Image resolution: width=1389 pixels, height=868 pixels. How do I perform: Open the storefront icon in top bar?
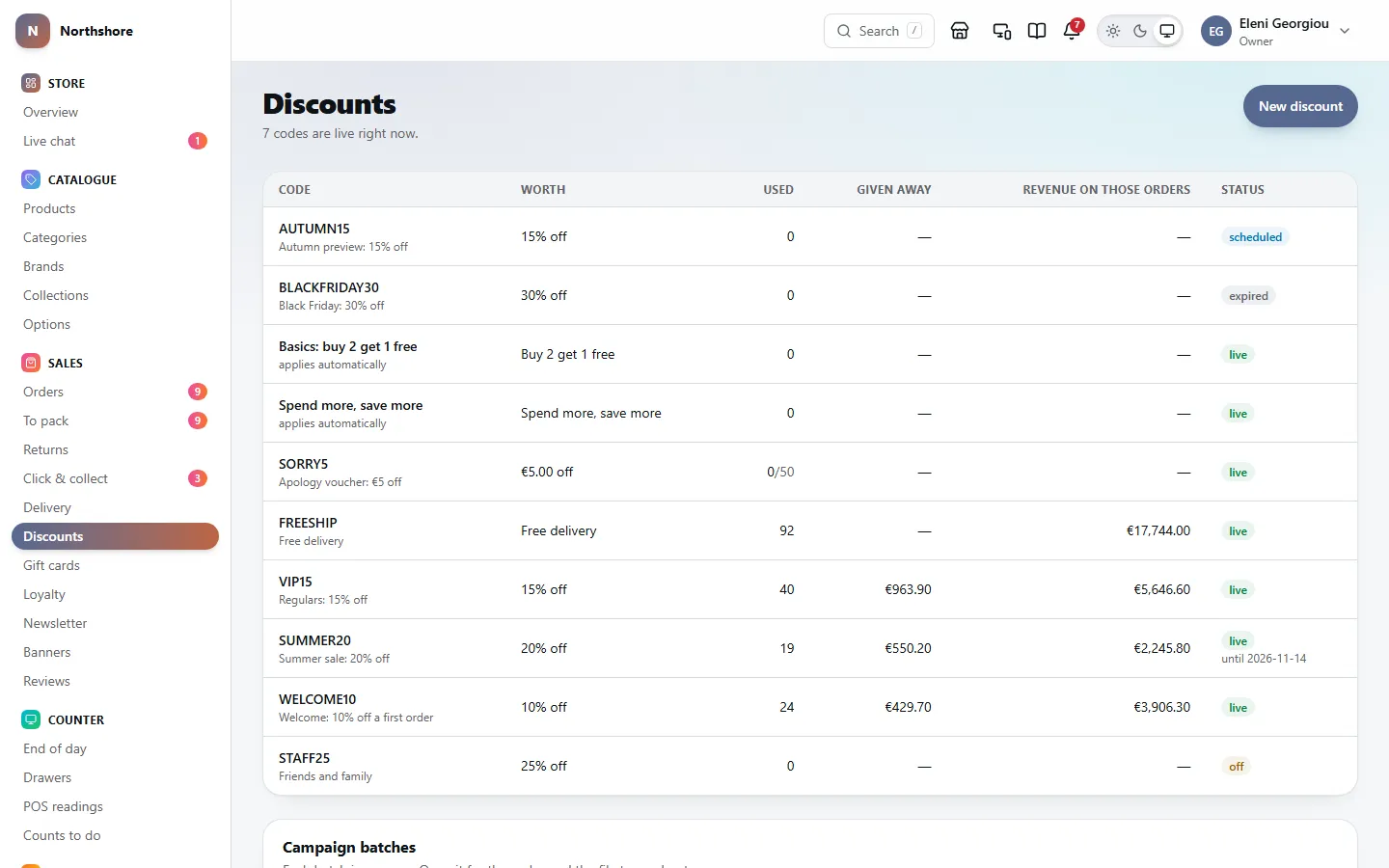tap(960, 31)
